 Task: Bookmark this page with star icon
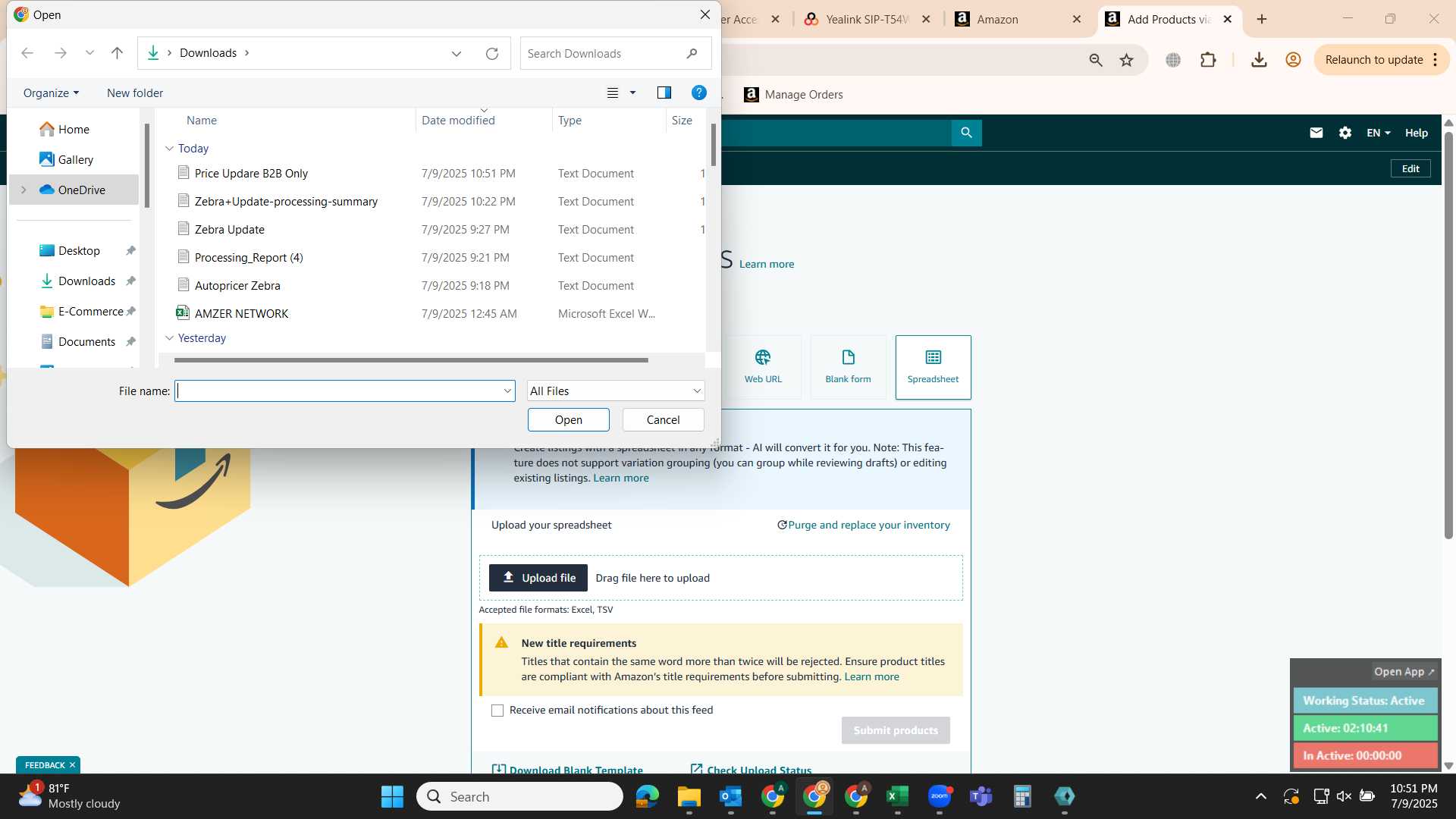pyautogui.click(x=1127, y=60)
